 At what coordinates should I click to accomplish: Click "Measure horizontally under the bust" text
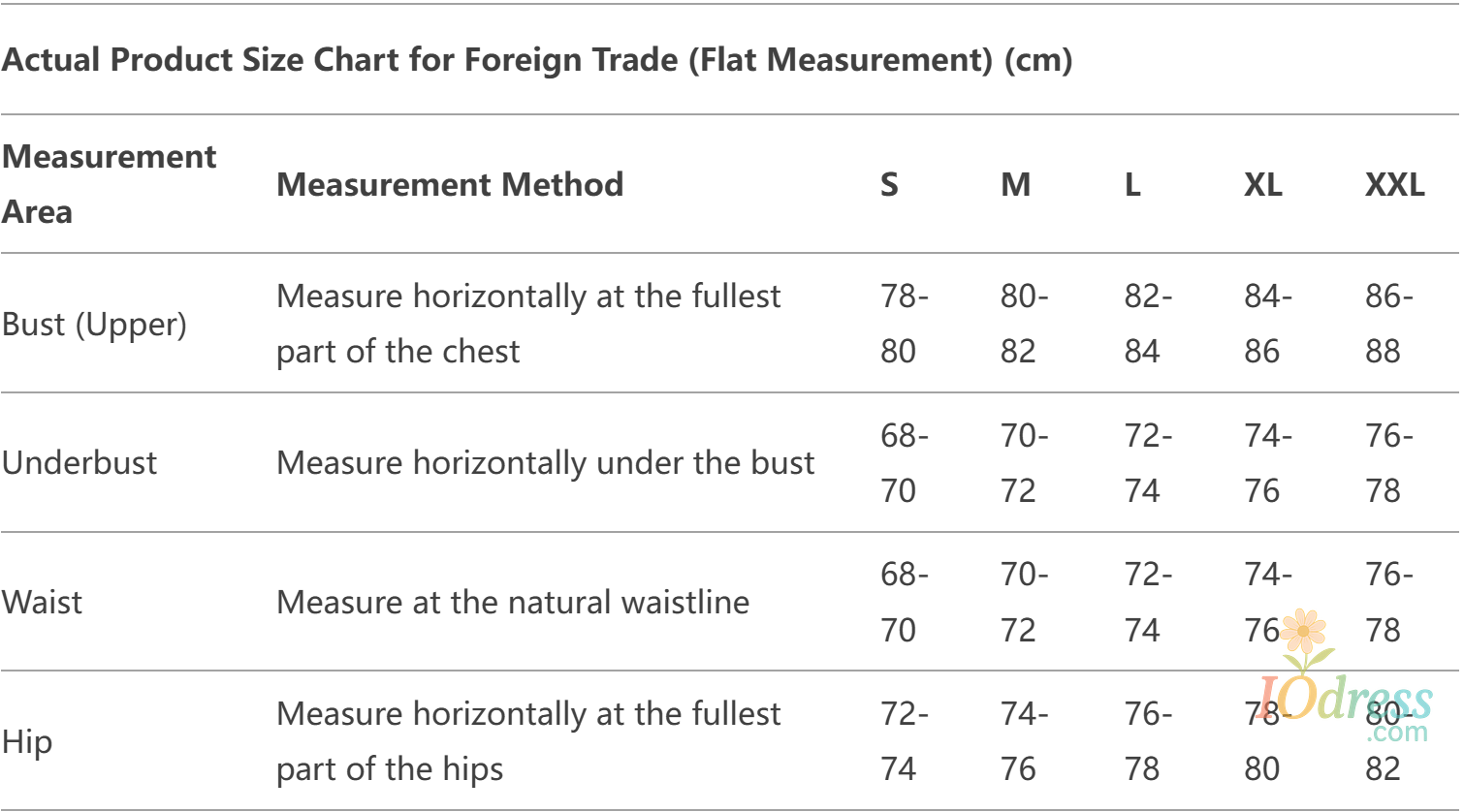[545, 462]
